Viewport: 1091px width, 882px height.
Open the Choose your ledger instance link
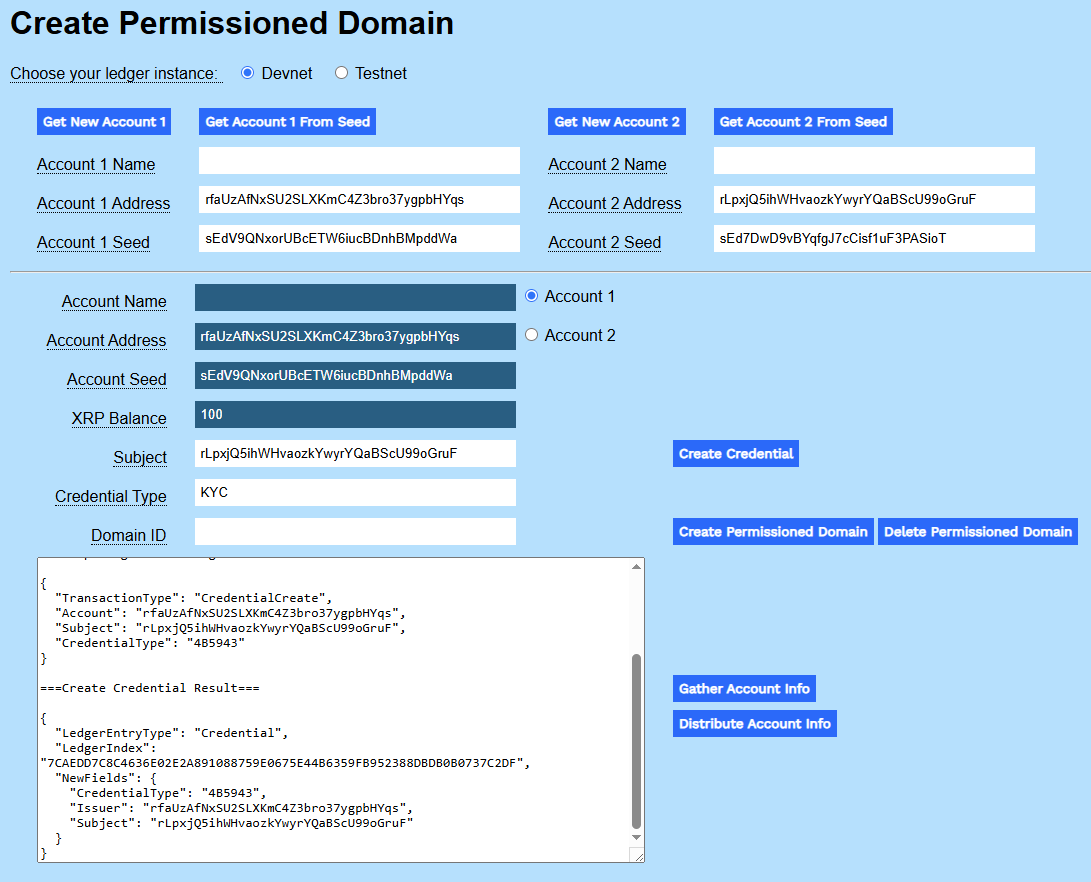tap(116, 73)
